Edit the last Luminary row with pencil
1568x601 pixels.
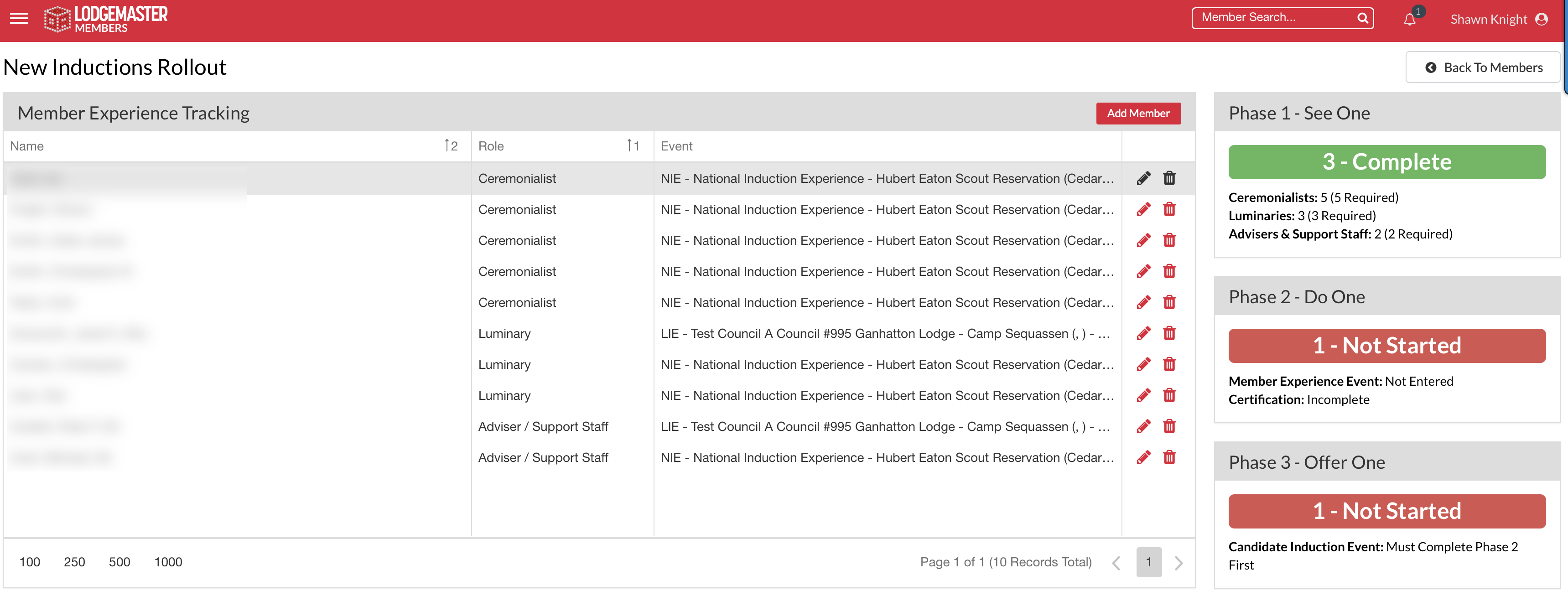click(x=1143, y=395)
